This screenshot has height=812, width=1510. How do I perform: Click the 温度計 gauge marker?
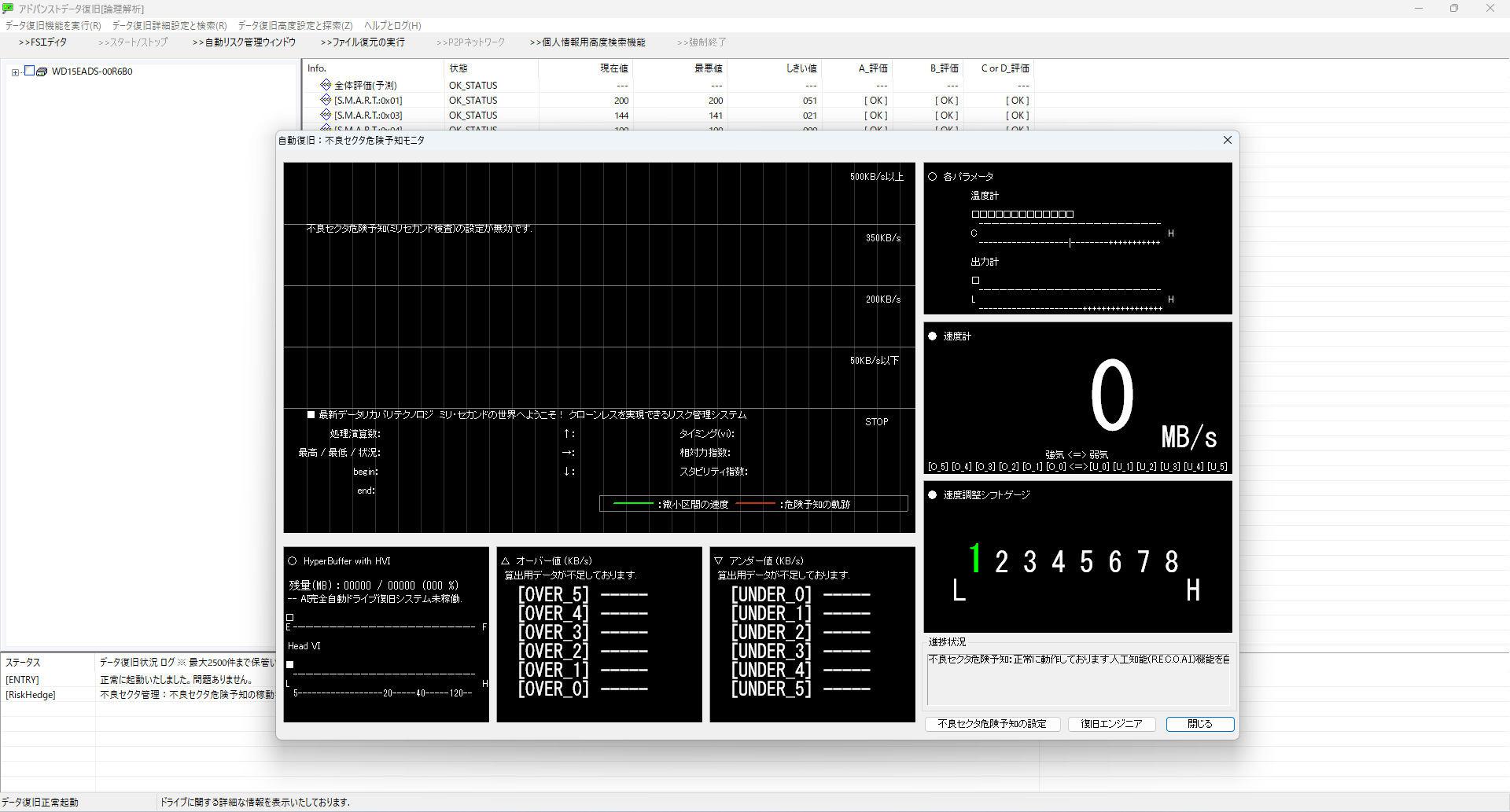tap(1070, 243)
